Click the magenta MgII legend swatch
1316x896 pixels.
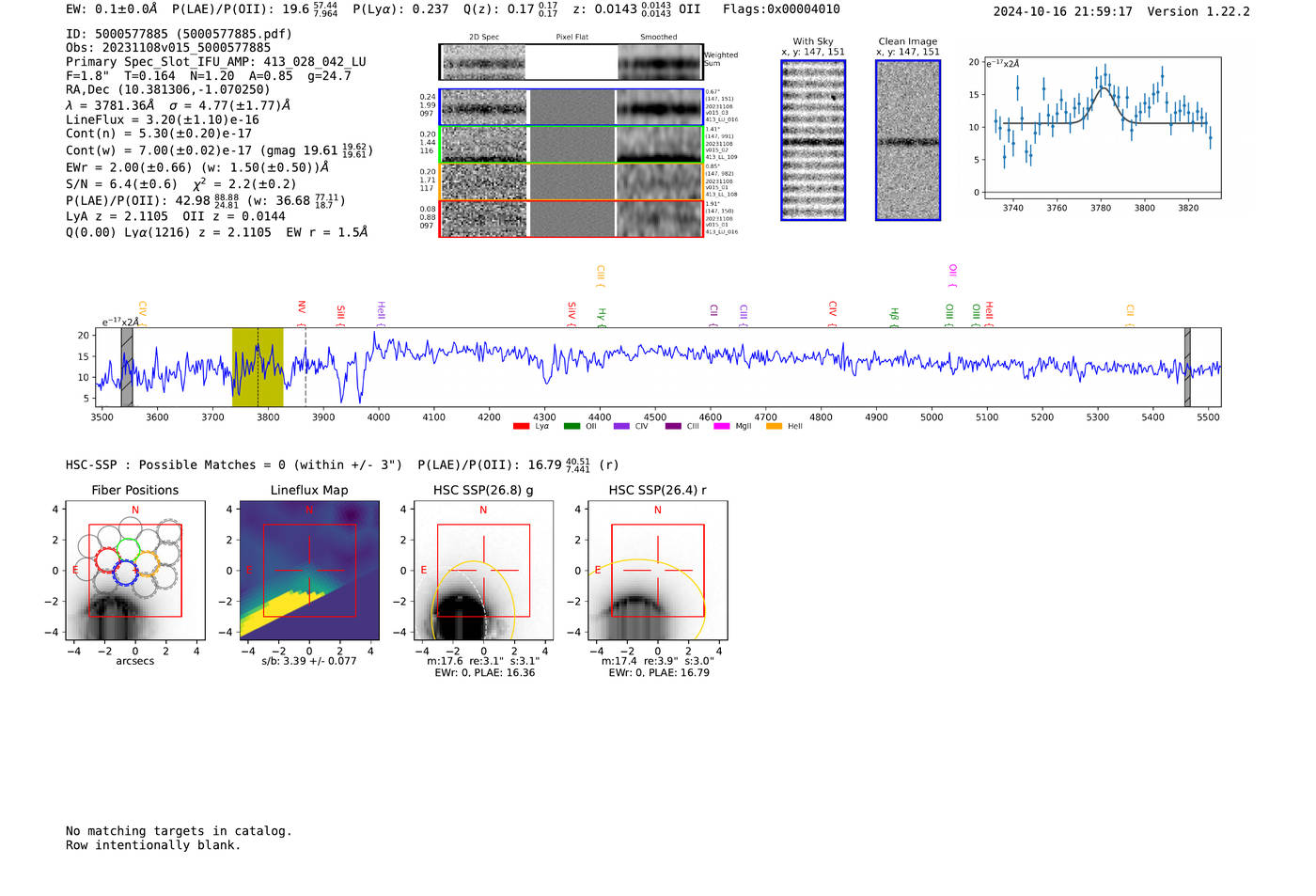click(722, 426)
